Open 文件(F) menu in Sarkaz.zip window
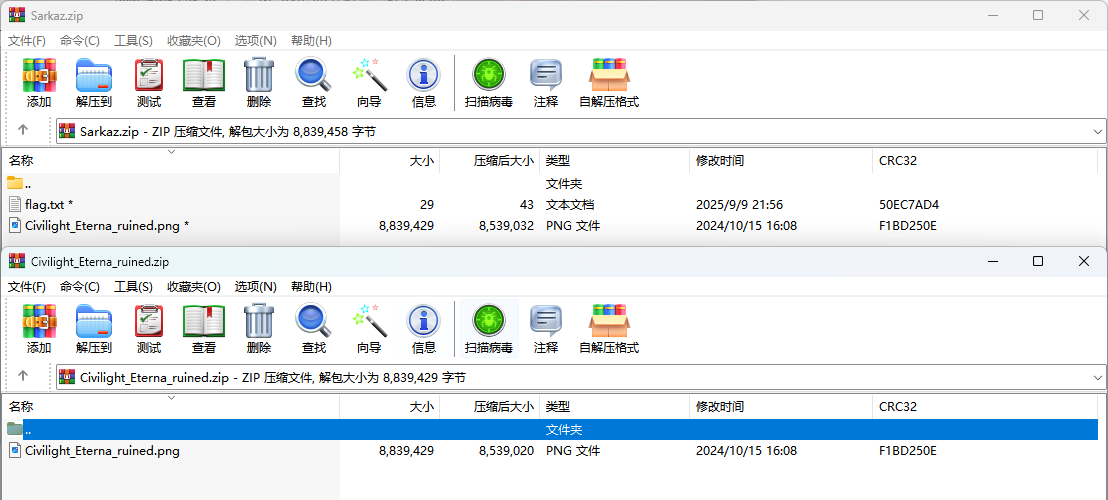Image resolution: width=1108 pixels, height=500 pixels. coord(27,40)
